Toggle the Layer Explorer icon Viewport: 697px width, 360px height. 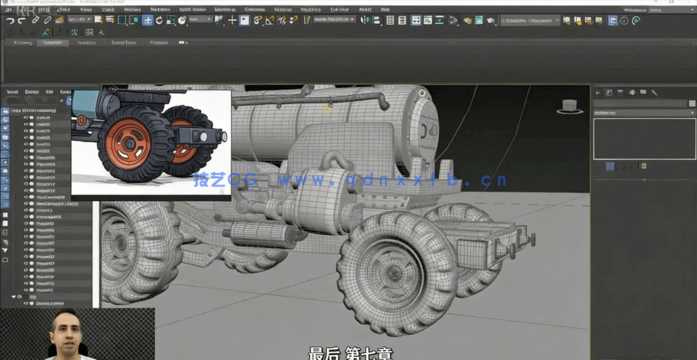[402, 20]
